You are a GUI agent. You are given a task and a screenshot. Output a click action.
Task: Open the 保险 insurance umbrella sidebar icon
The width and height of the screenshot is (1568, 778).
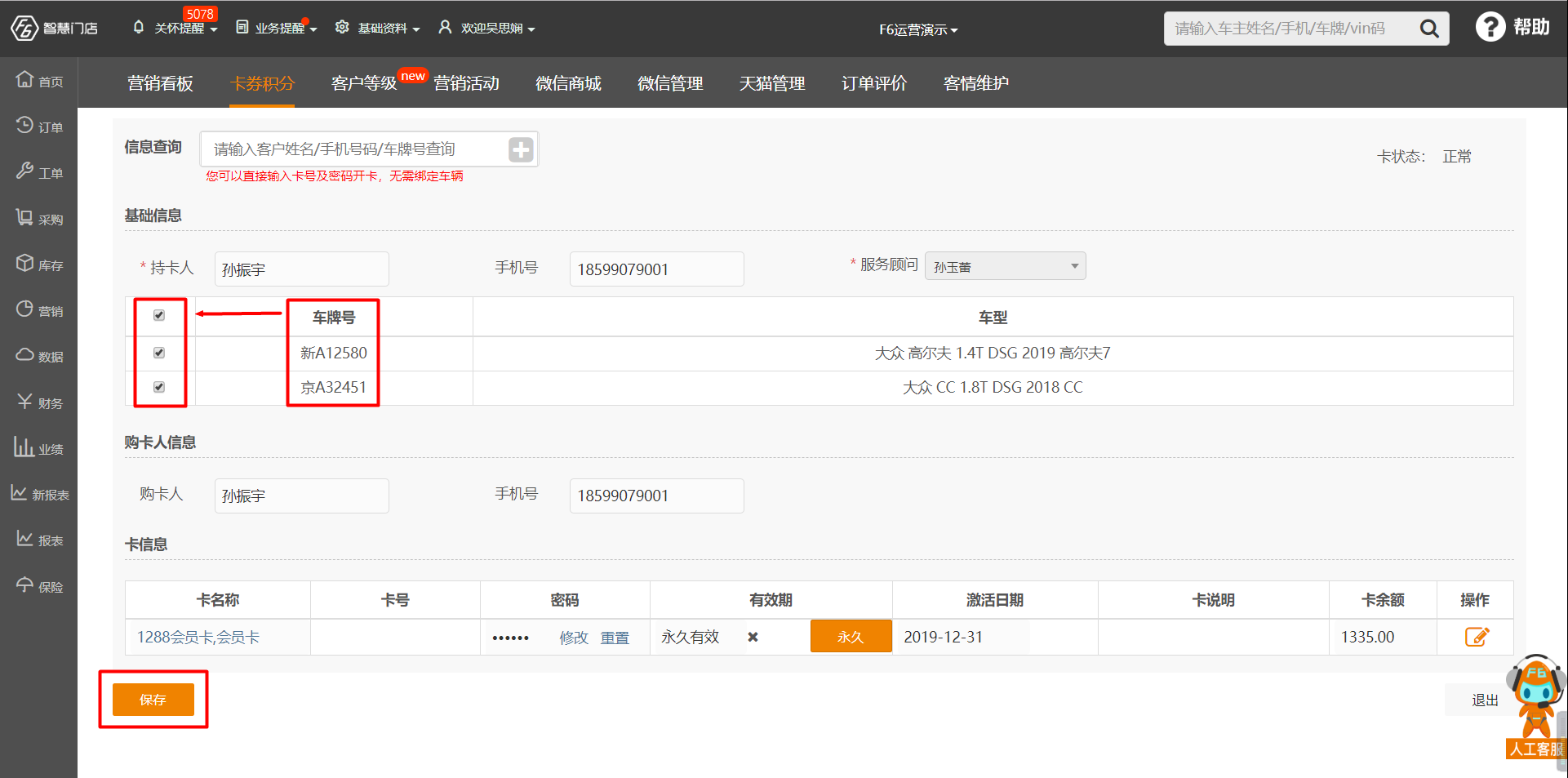click(x=24, y=585)
